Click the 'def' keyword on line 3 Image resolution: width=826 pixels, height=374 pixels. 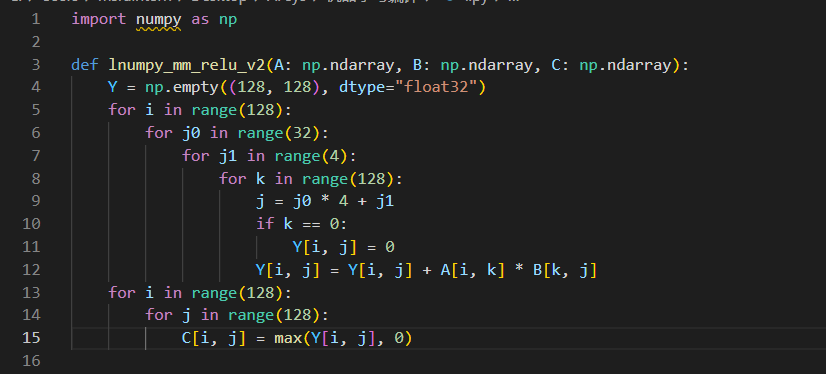point(85,65)
